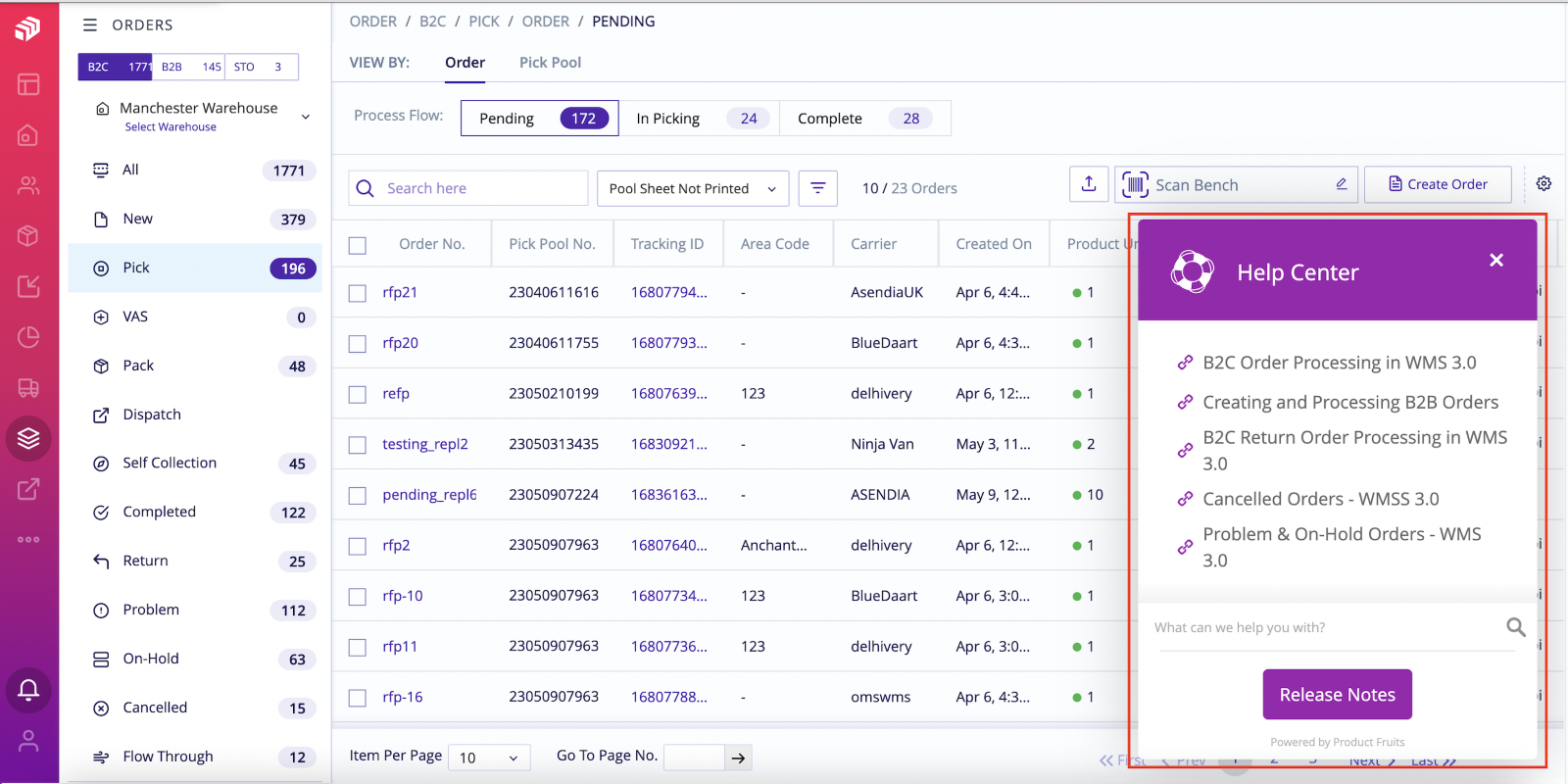Open the hamburger menu beside ORDERS

(90, 24)
